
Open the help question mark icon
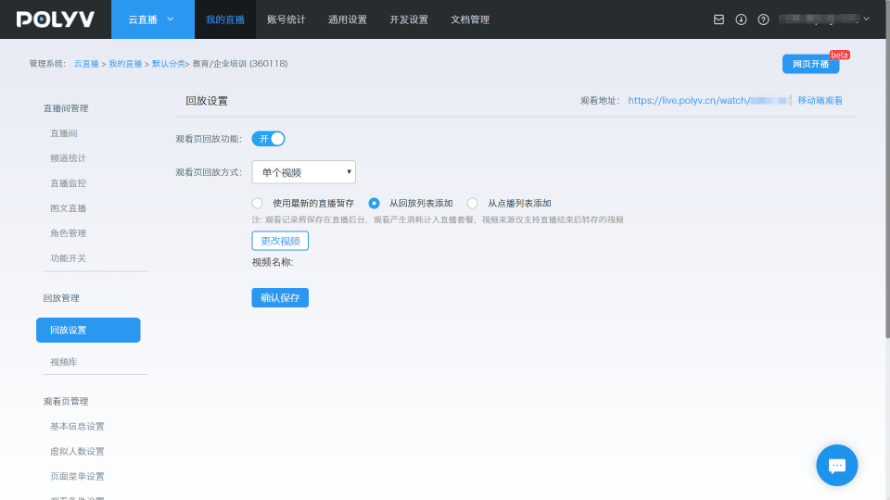(763, 20)
